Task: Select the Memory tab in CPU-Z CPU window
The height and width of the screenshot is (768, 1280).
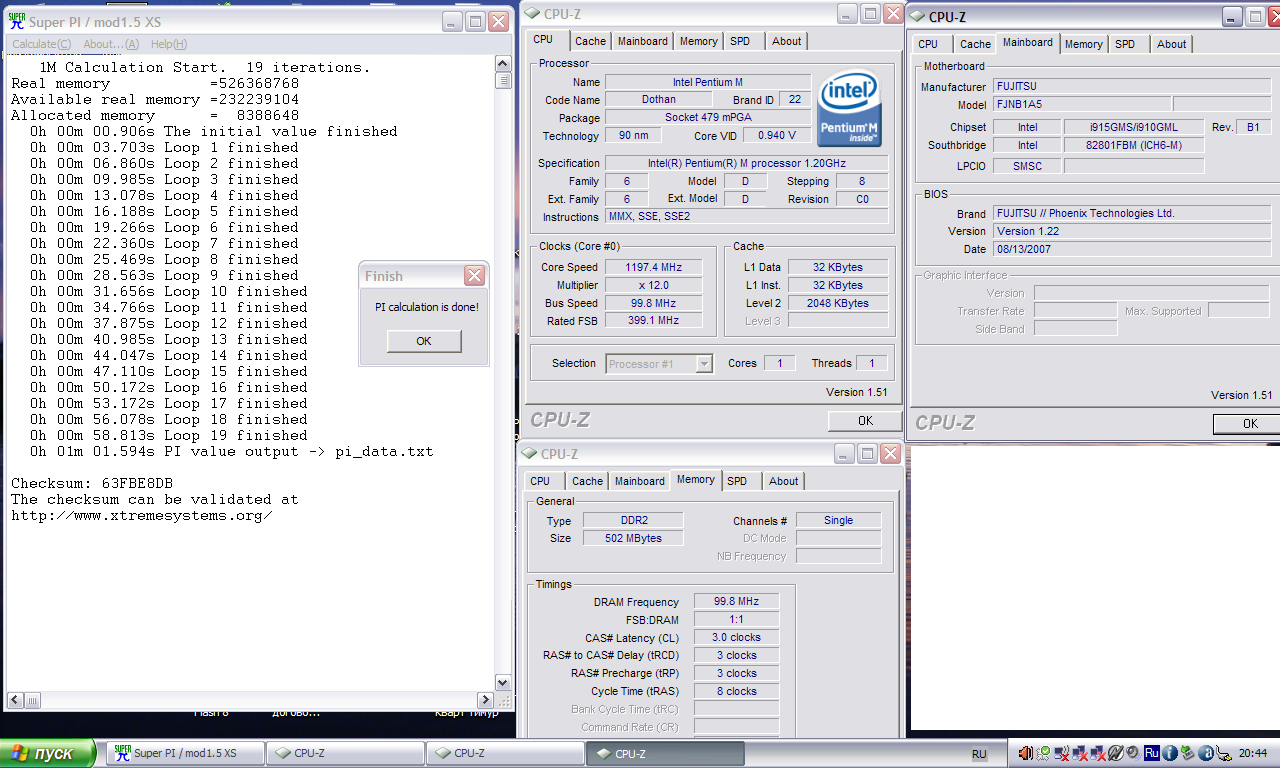Action: [x=698, y=41]
